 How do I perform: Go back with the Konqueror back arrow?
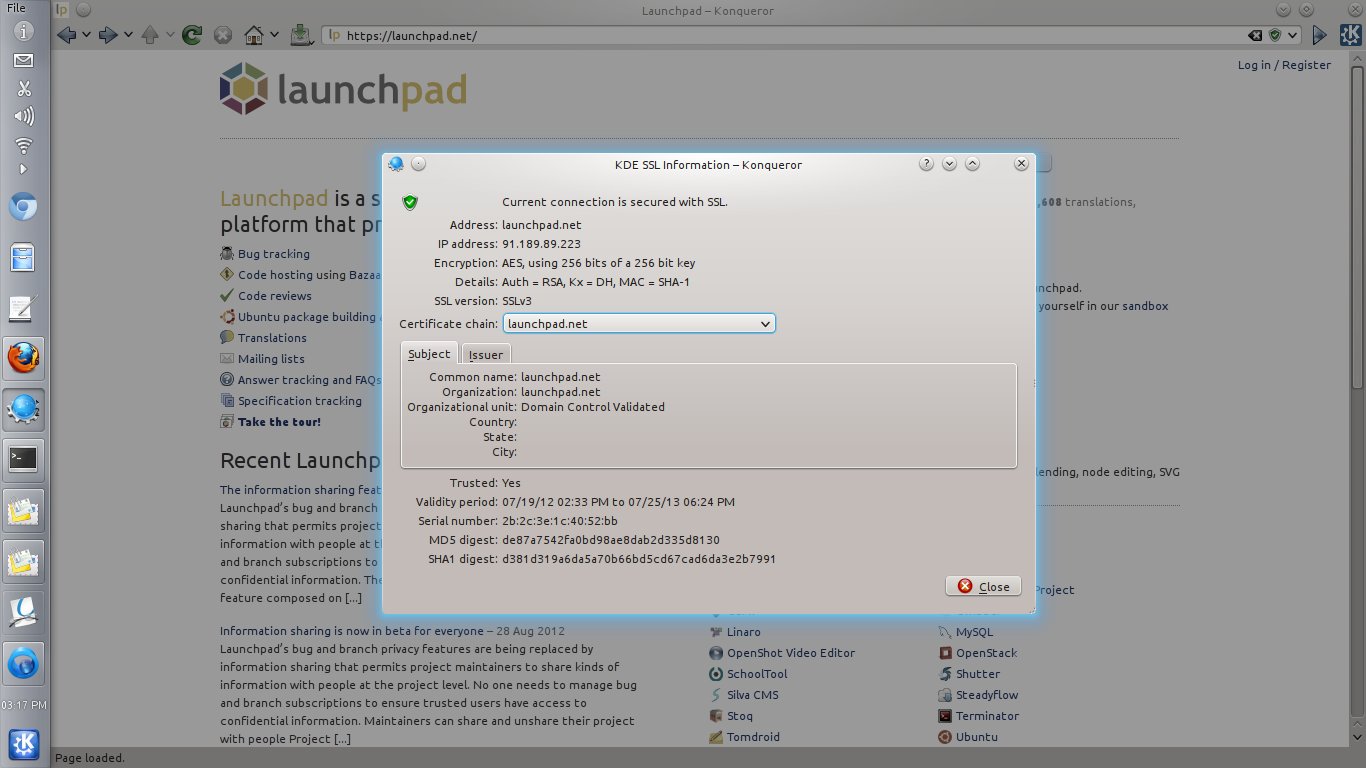coord(67,35)
